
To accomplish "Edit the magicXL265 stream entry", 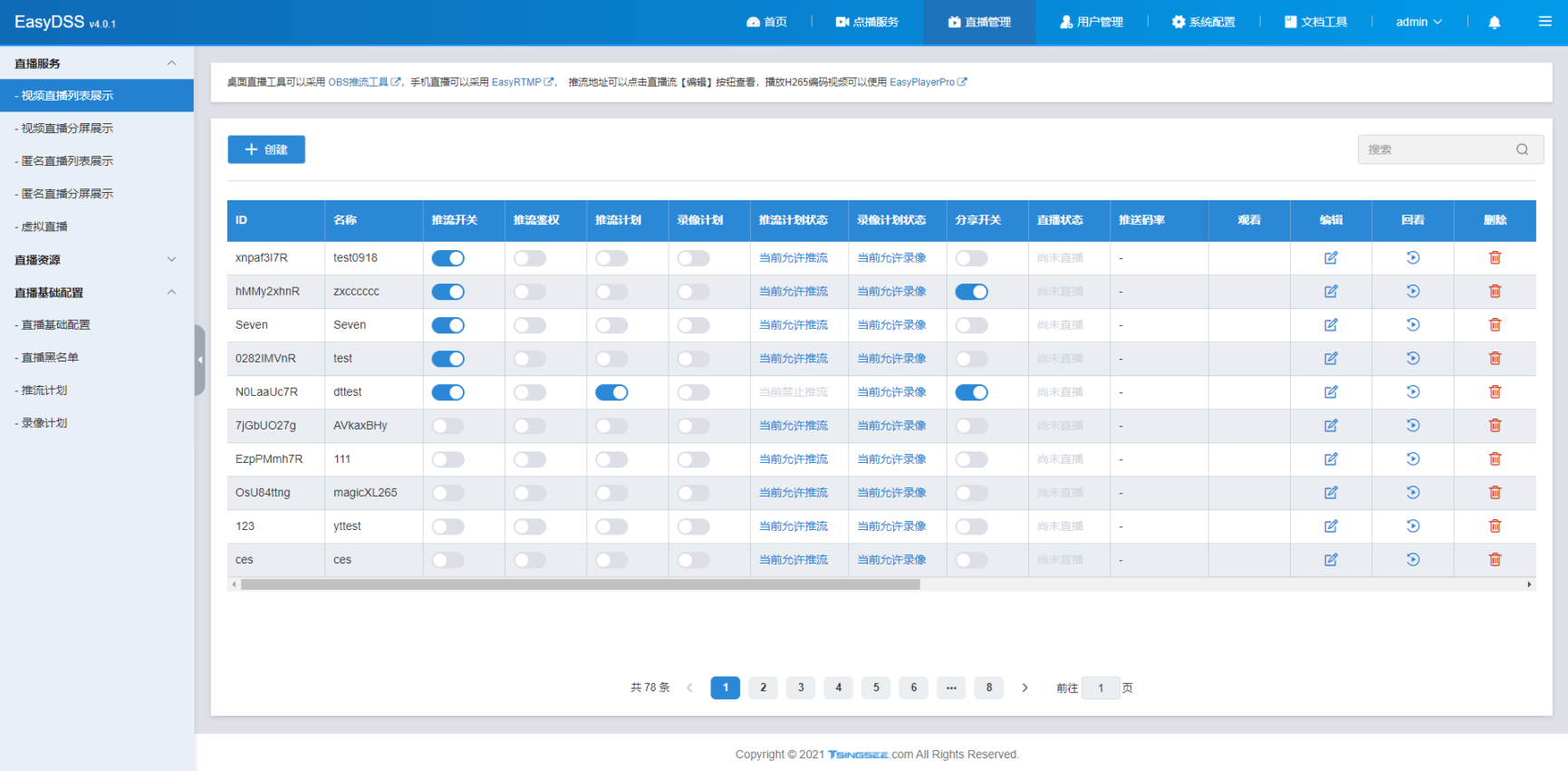I will (1331, 493).
